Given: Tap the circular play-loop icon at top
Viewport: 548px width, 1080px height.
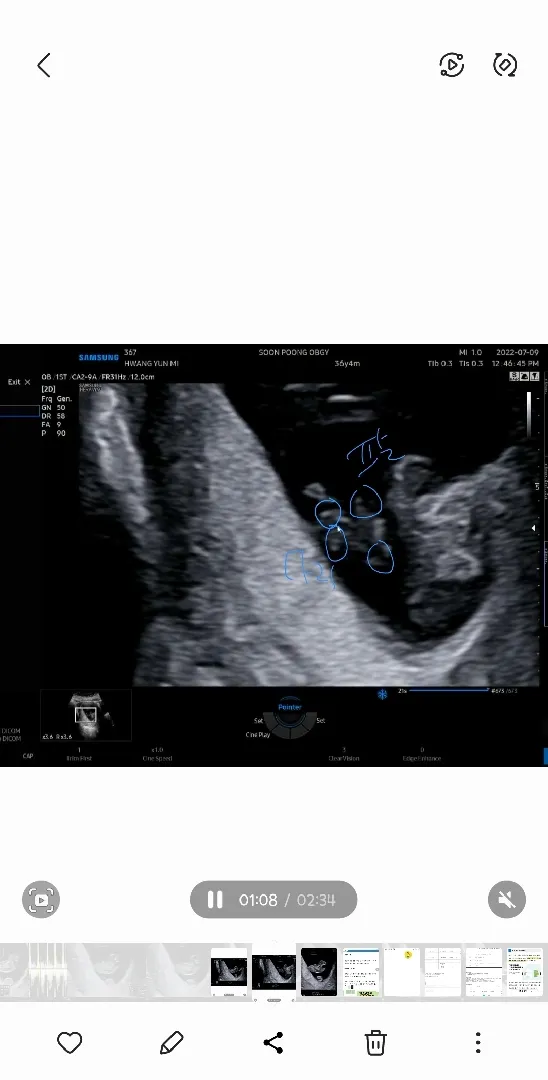Looking at the screenshot, I should (452, 65).
